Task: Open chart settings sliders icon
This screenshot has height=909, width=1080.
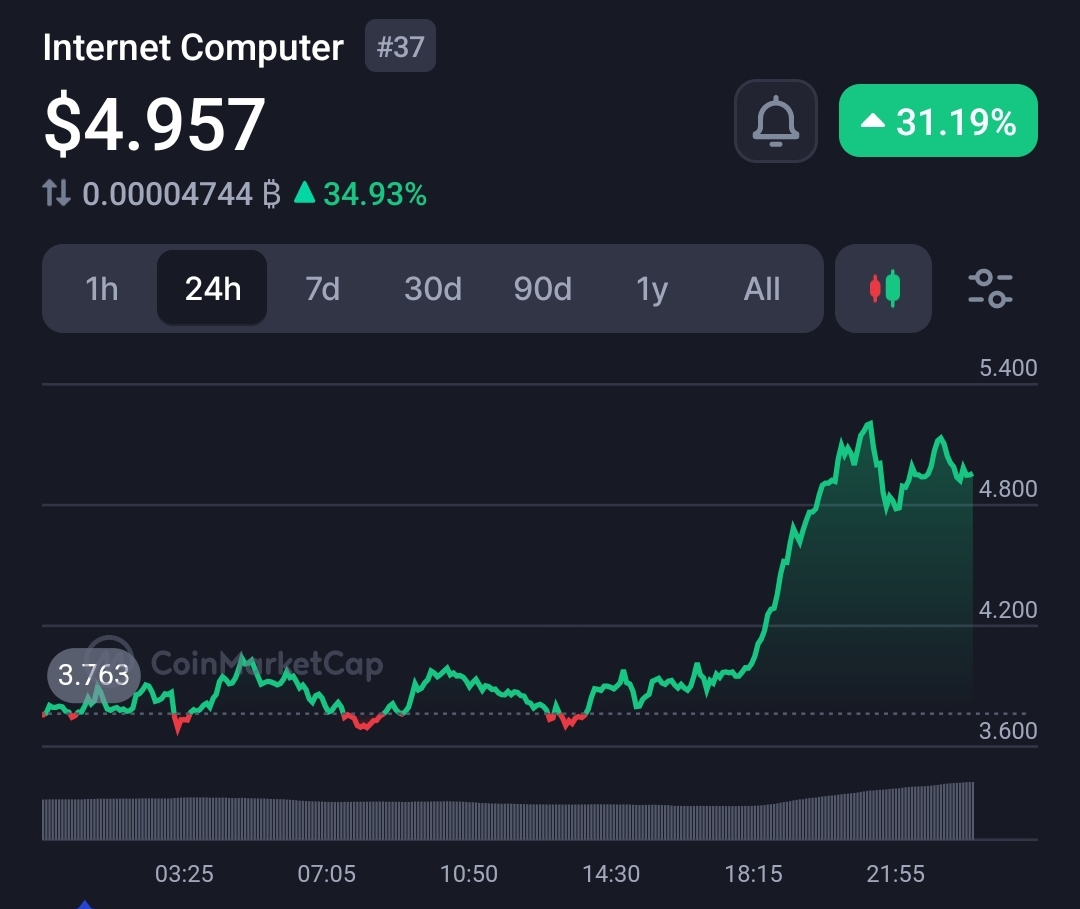Action: (x=990, y=289)
